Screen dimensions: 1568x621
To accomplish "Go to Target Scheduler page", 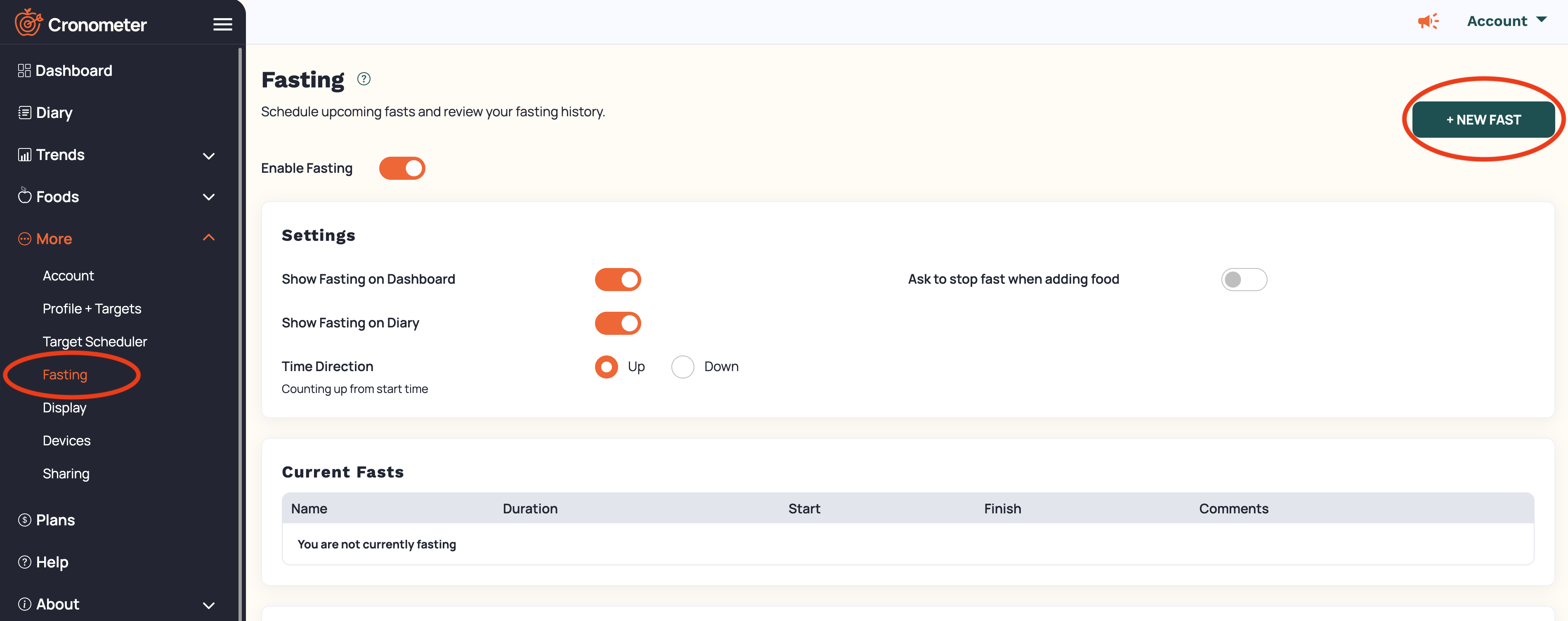I will point(95,342).
